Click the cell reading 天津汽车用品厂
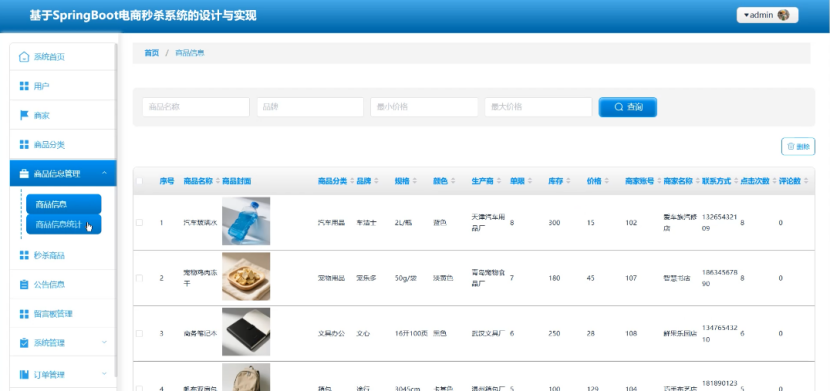 click(488, 223)
